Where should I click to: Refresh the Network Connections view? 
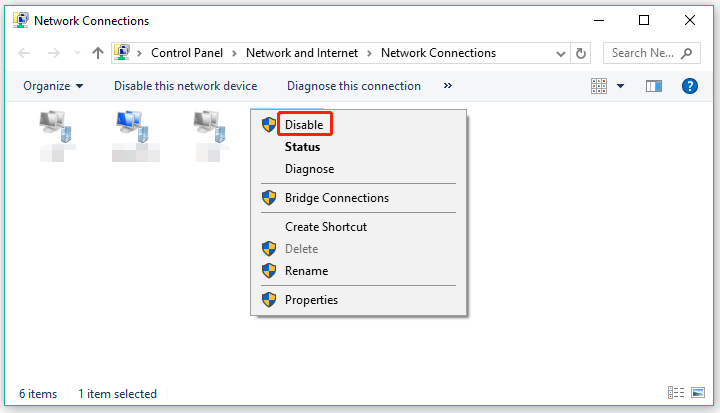coord(580,53)
